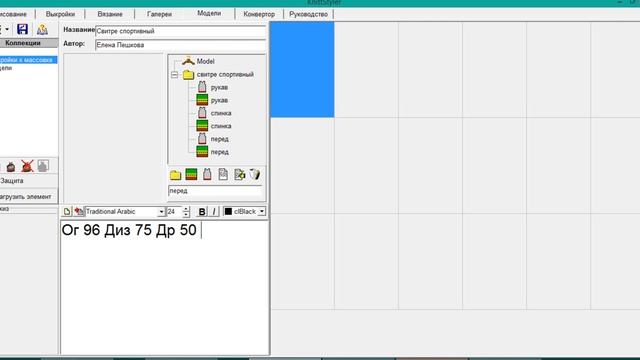Click the new page icon in text toolbar
The height and width of the screenshot is (360, 640).
click(67, 211)
